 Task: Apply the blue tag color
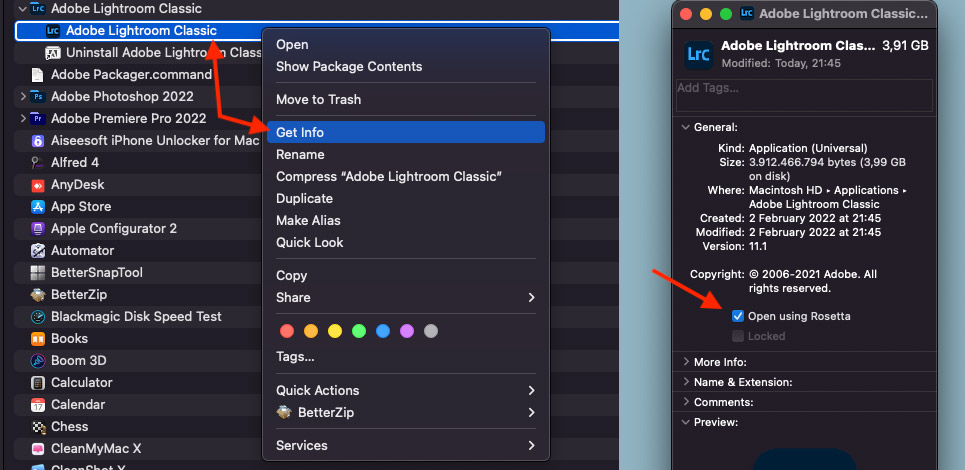tap(383, 332)
